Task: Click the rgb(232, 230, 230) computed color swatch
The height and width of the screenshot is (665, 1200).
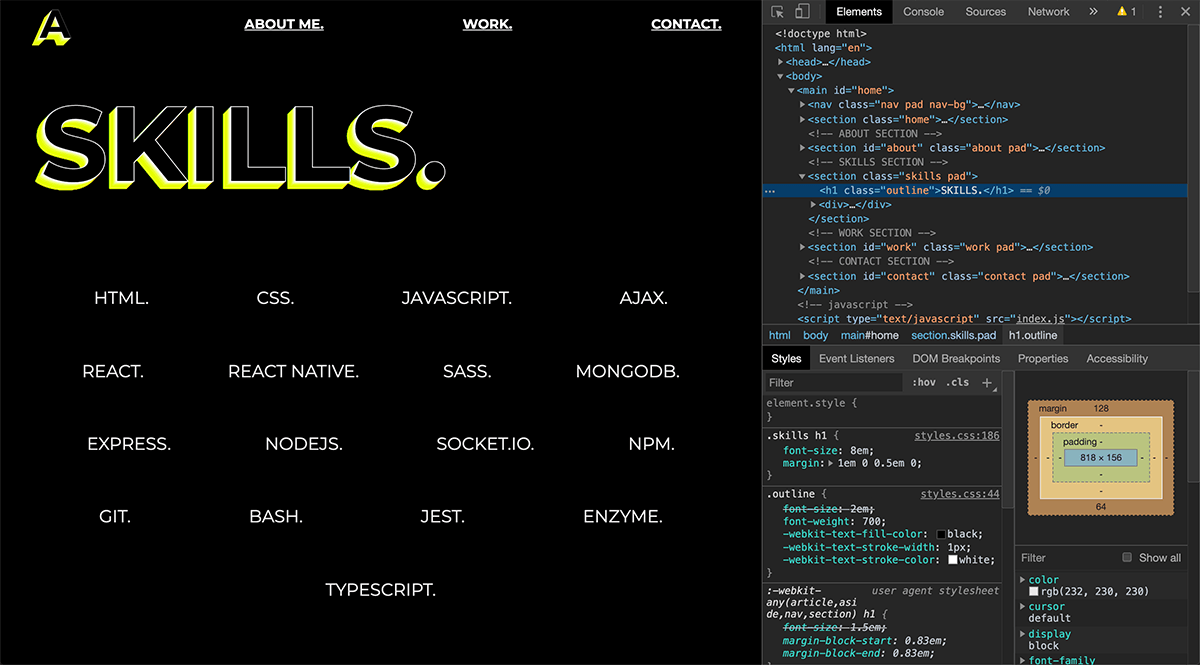Action: point(1034,592)
